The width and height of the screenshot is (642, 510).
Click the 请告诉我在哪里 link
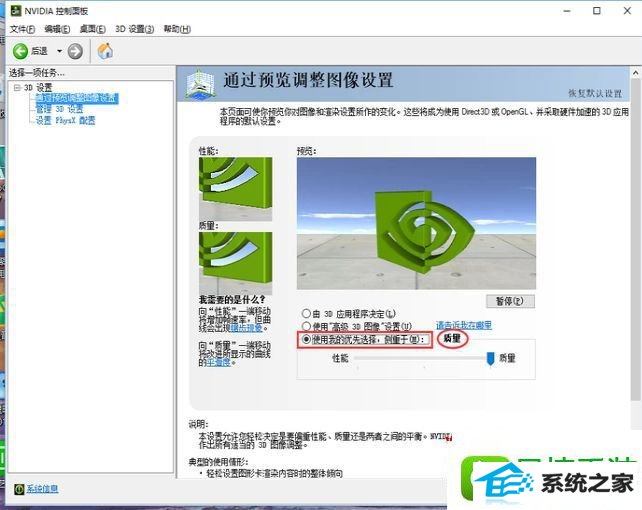tap(463, 326)
